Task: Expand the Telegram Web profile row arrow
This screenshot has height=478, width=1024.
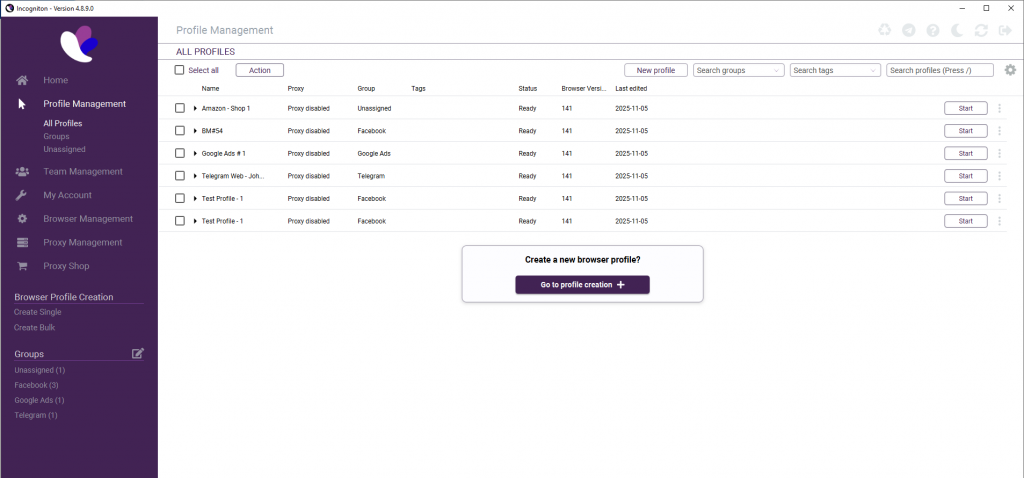Action: (x=196, y=176)
